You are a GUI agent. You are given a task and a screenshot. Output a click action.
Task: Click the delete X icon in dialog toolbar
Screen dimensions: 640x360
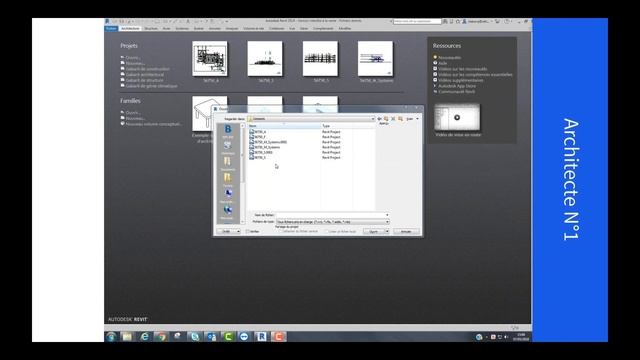pyautogui.click(x=393, y=119)
